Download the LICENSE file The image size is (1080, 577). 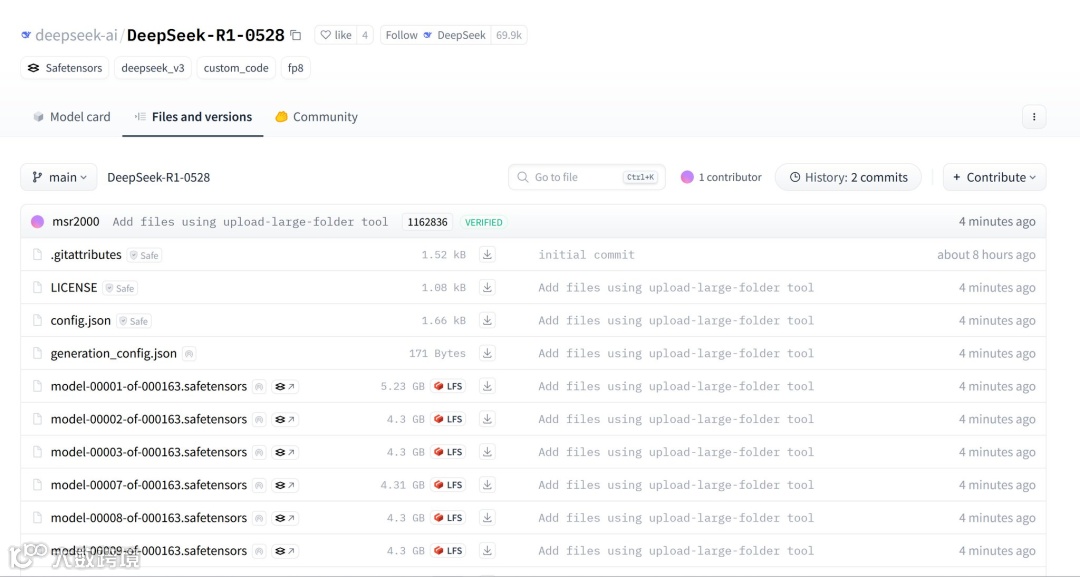(x=487, y=288)
